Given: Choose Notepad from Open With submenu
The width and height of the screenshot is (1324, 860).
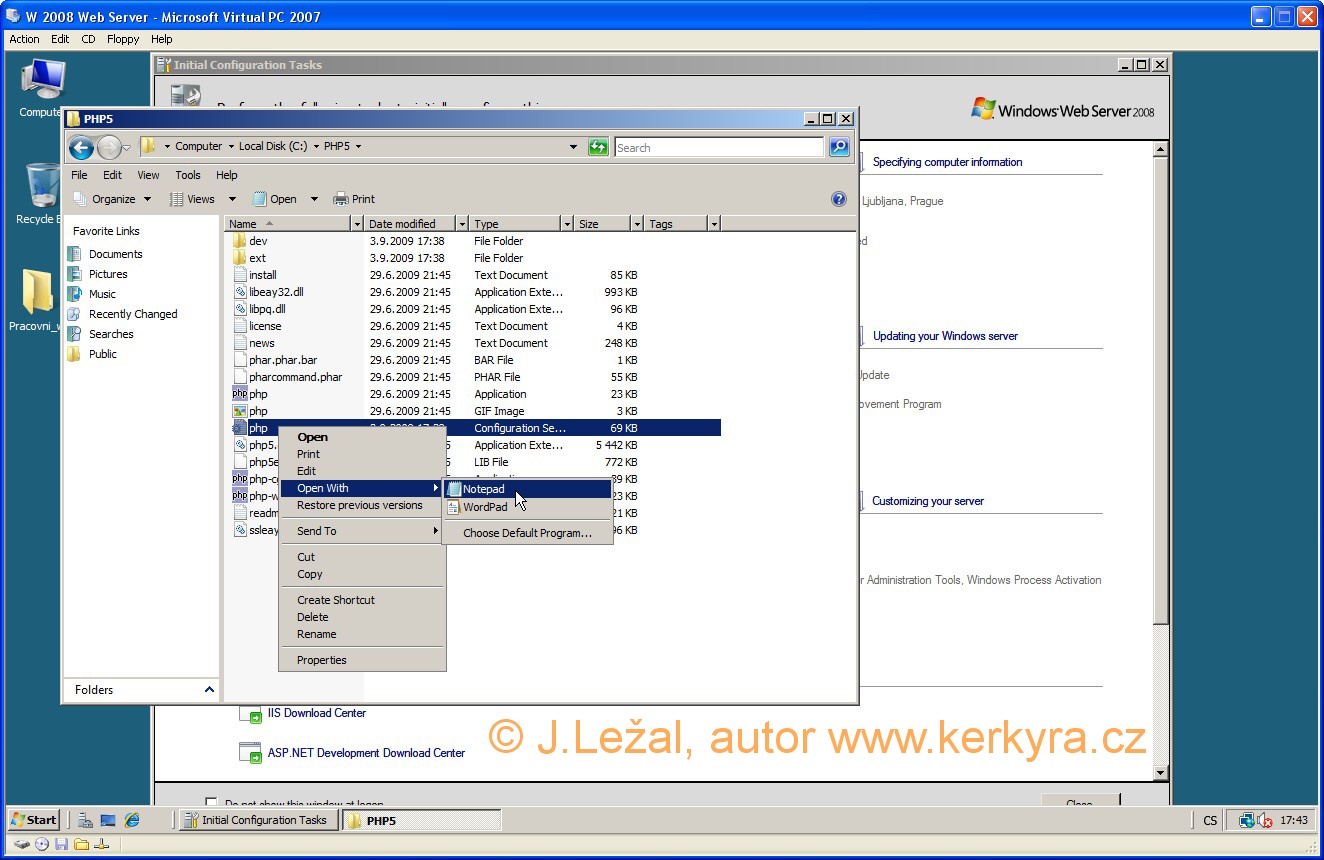Looking at the screenshot, I should pyautogui.click(x=484, y=489).
